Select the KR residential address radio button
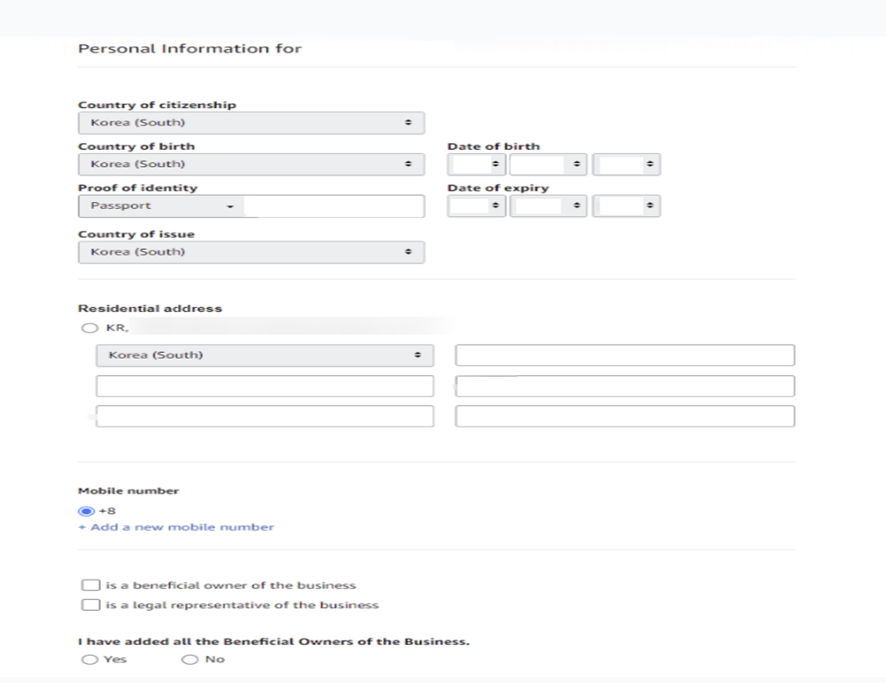 (89, 328)
